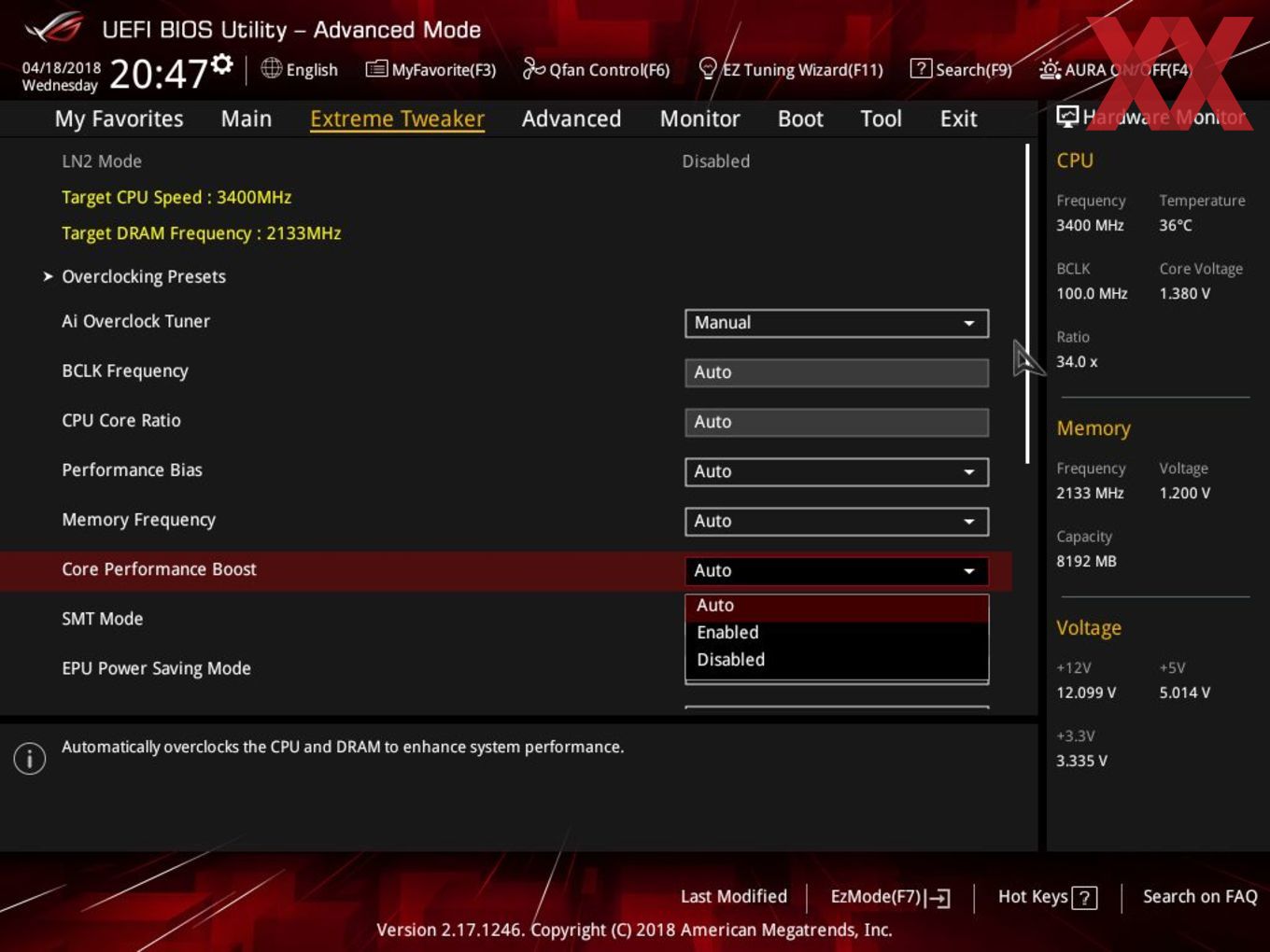
Task: Click the LN2 Mode Disabled value
Action: pos(715,161)
